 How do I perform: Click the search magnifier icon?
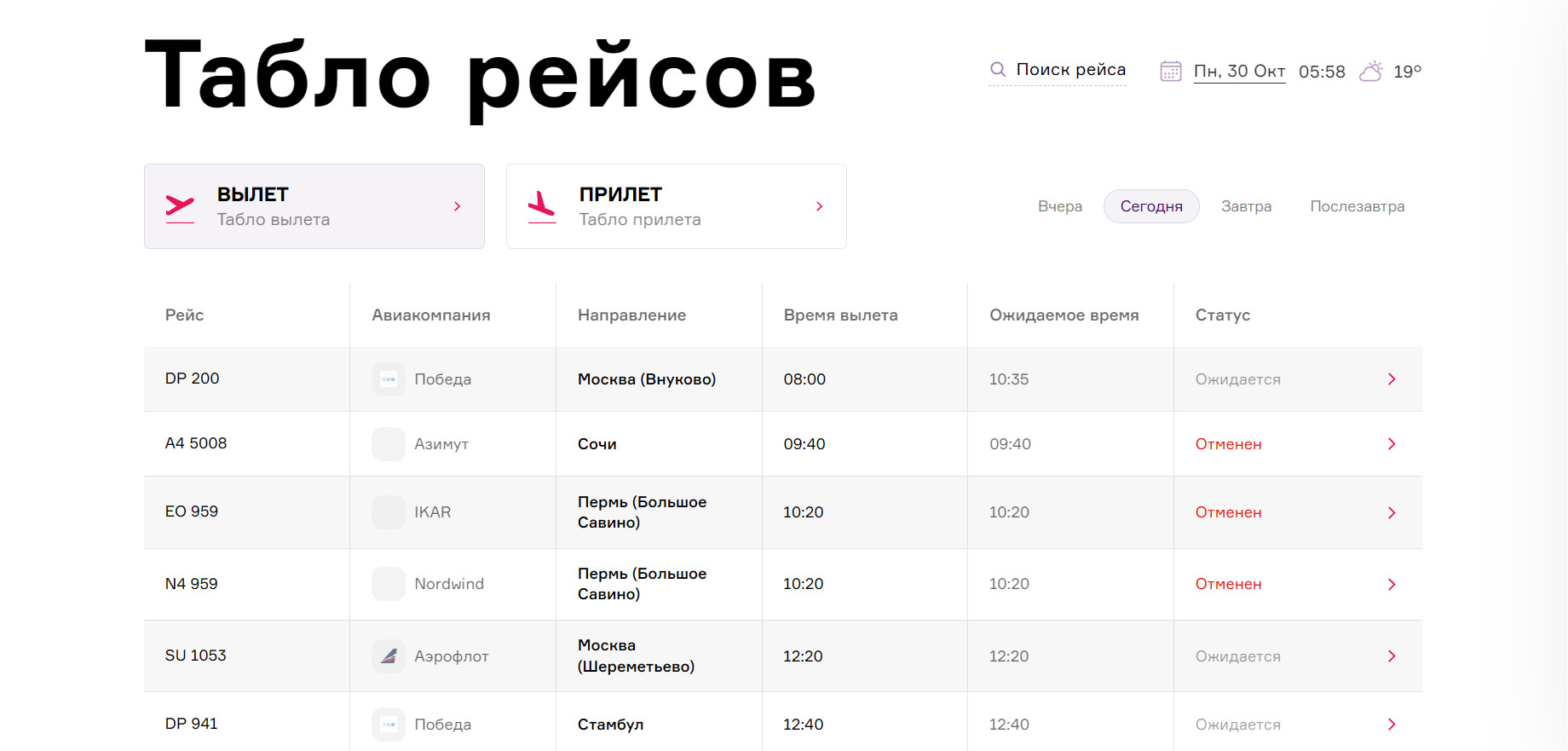click(997, 70)
